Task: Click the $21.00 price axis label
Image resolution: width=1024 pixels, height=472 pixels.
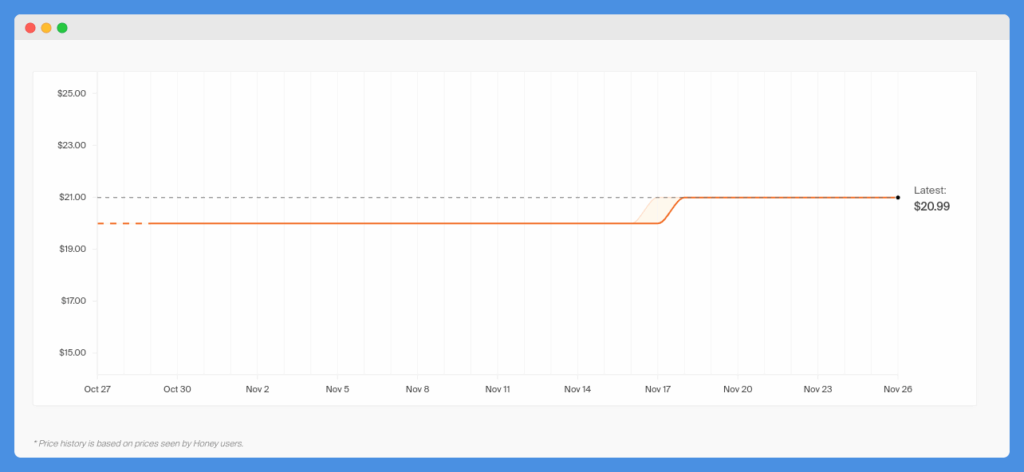Action: click(72, 197)
